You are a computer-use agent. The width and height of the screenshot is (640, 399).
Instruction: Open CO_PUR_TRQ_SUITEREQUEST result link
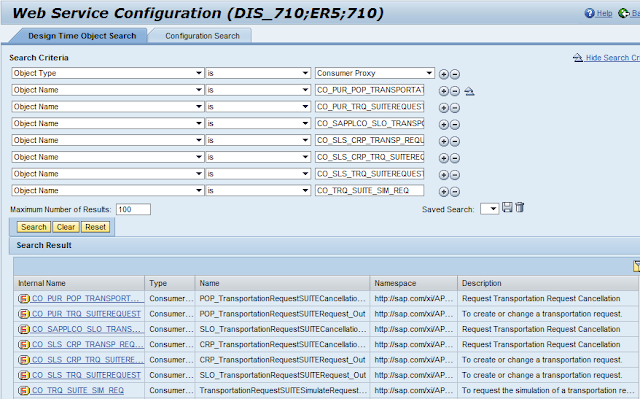pos(86,314)
